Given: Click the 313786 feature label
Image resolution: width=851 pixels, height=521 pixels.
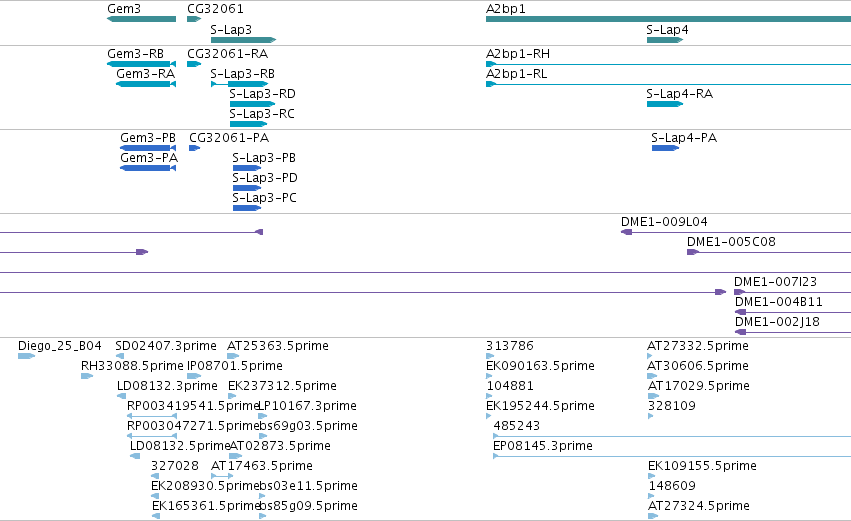Looking at the screenshot, I should coord(510,346).
